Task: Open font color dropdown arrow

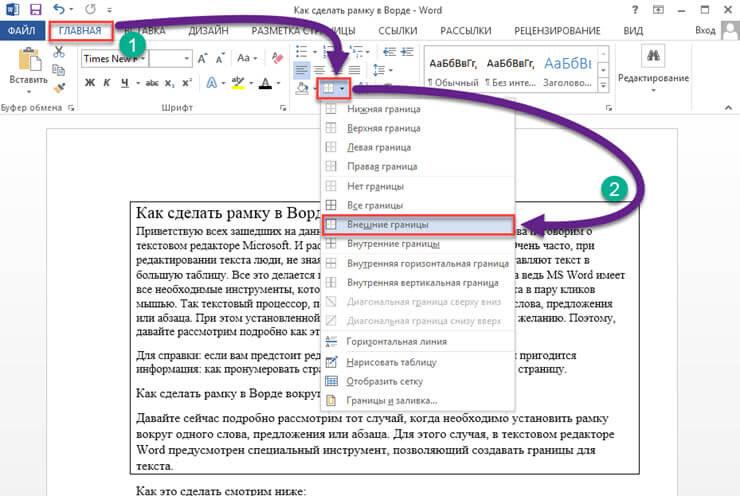Action: click(x=278, y=83)
